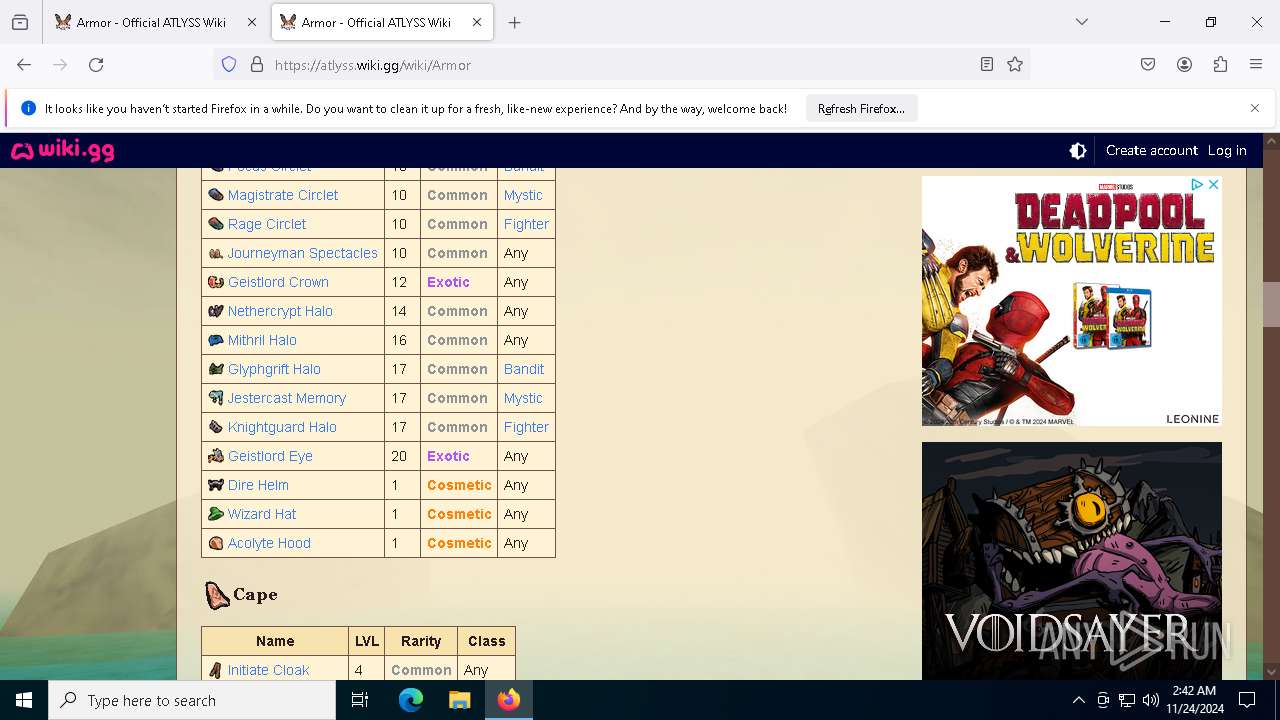Open the Extensions puzzle icon
Screen dimensions: 1280x720
click(x=1220, y=65)
